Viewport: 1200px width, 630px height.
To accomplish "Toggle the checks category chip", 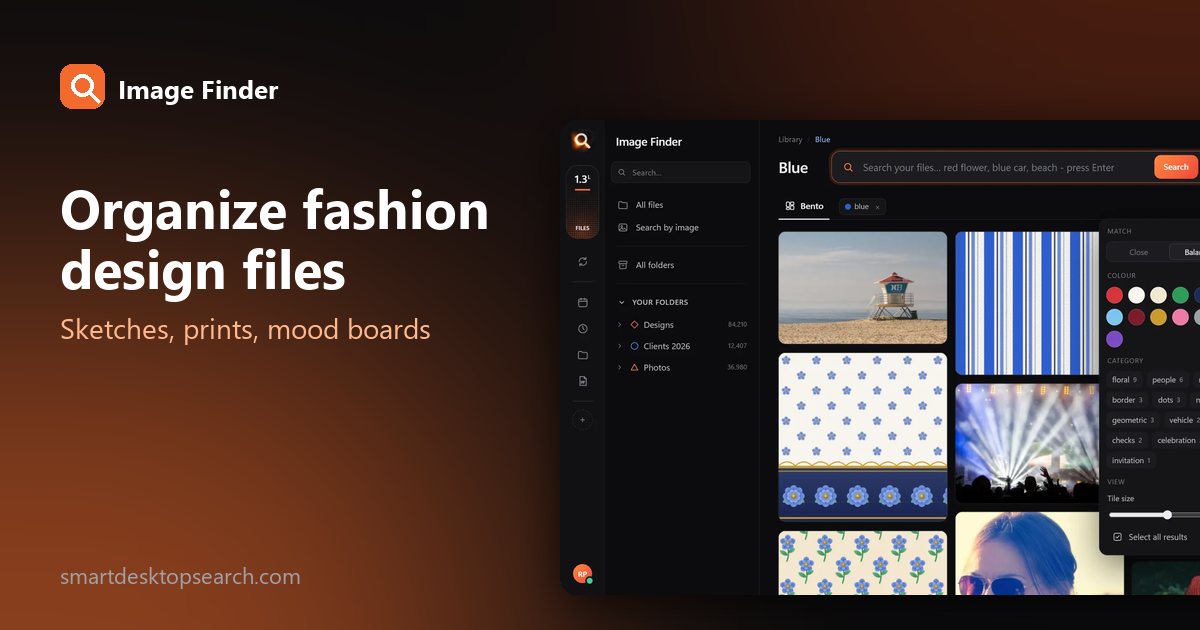I will [1127, 440].
